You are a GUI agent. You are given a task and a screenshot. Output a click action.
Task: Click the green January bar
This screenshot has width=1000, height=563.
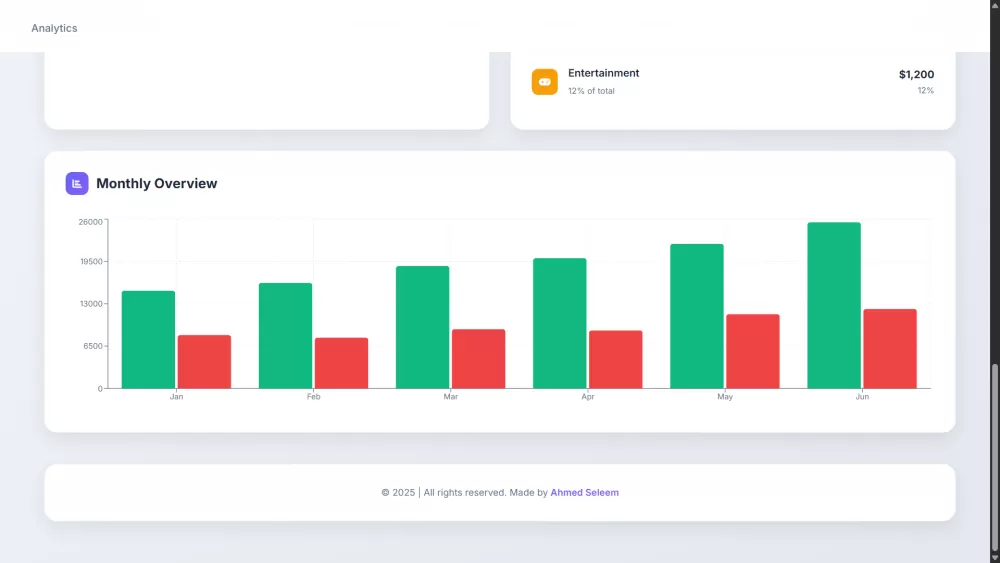click(148, 339)
